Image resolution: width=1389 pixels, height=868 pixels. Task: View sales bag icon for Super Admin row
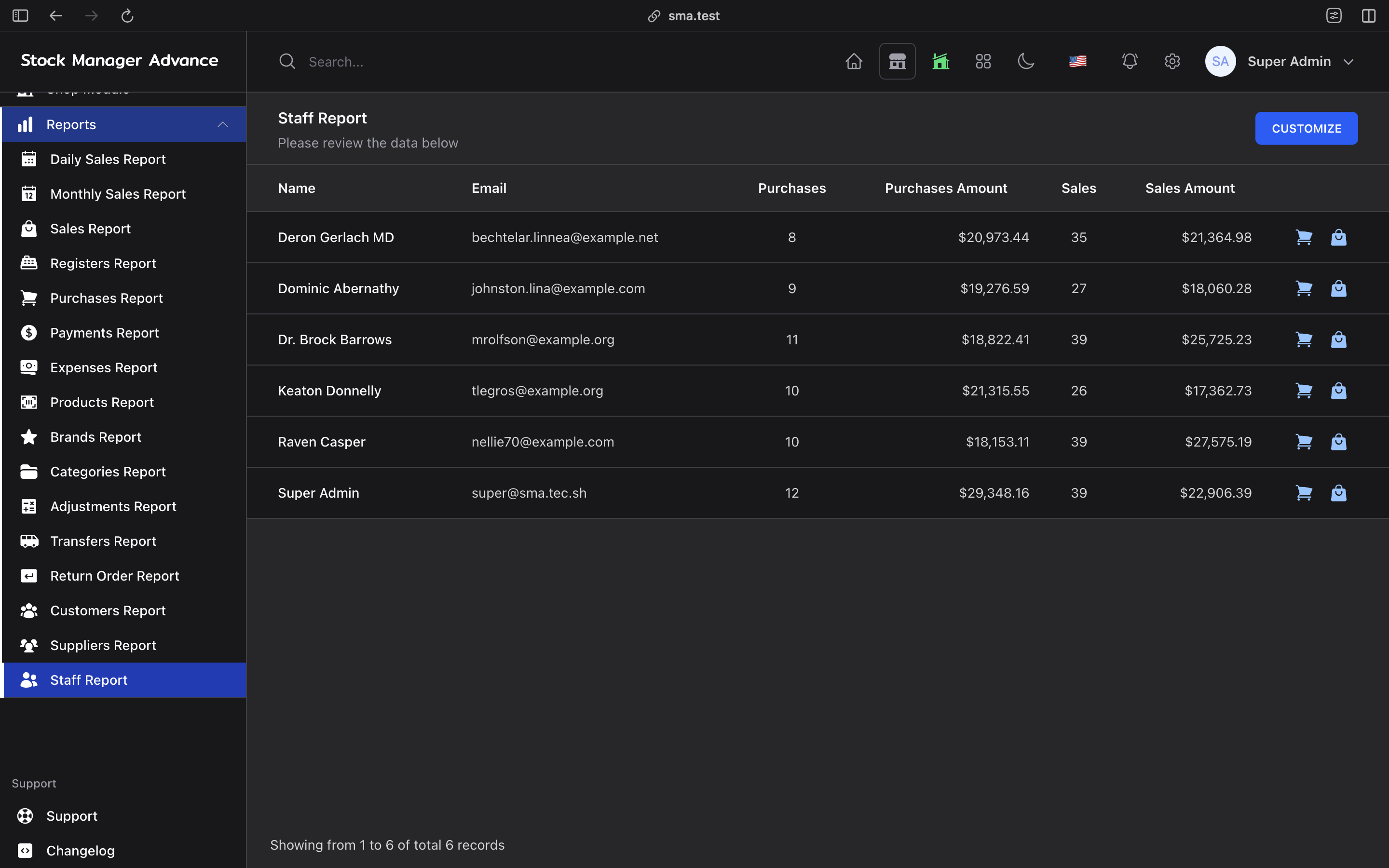click(x=1338, y=493)
